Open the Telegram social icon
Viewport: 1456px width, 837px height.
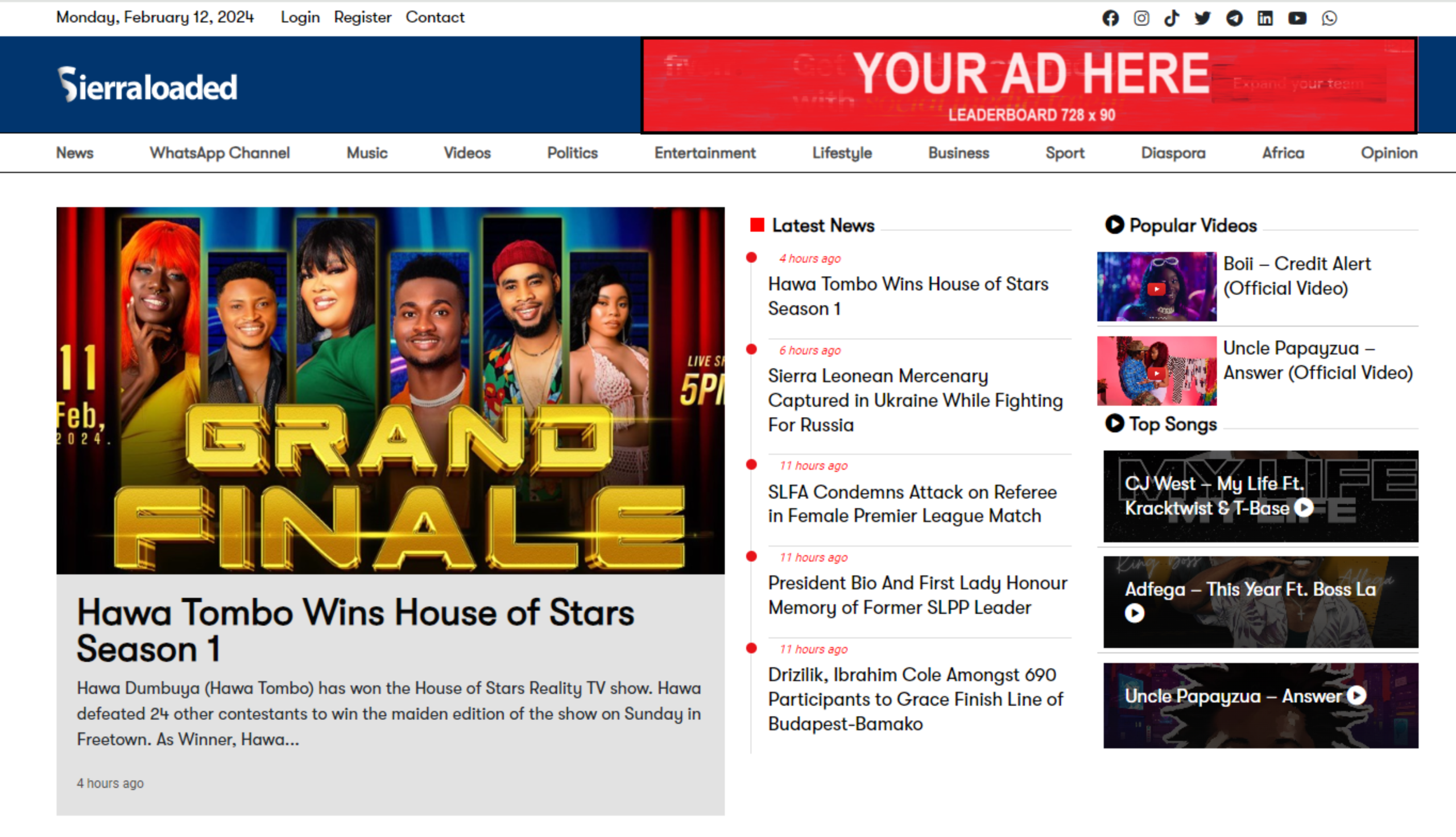[x=1234, y=18]
